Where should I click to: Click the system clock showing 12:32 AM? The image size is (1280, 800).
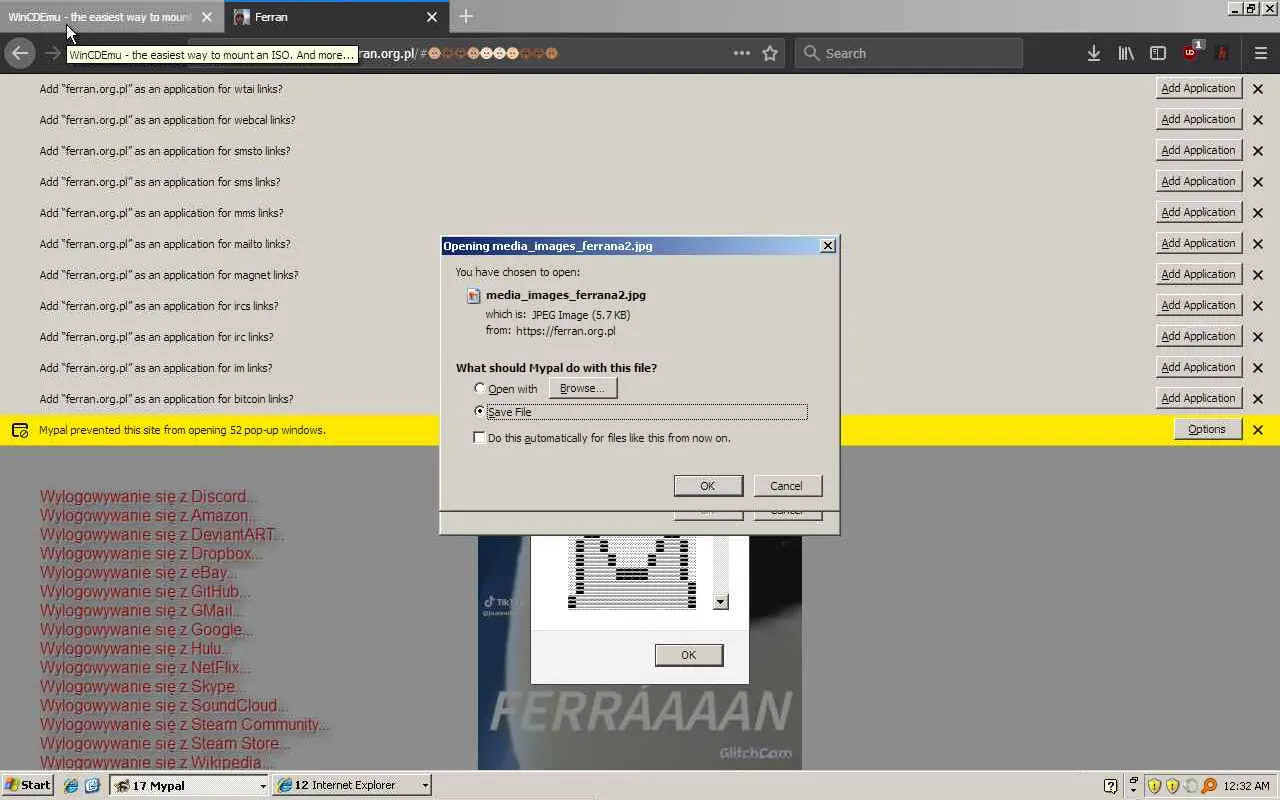coord(1246,786)
